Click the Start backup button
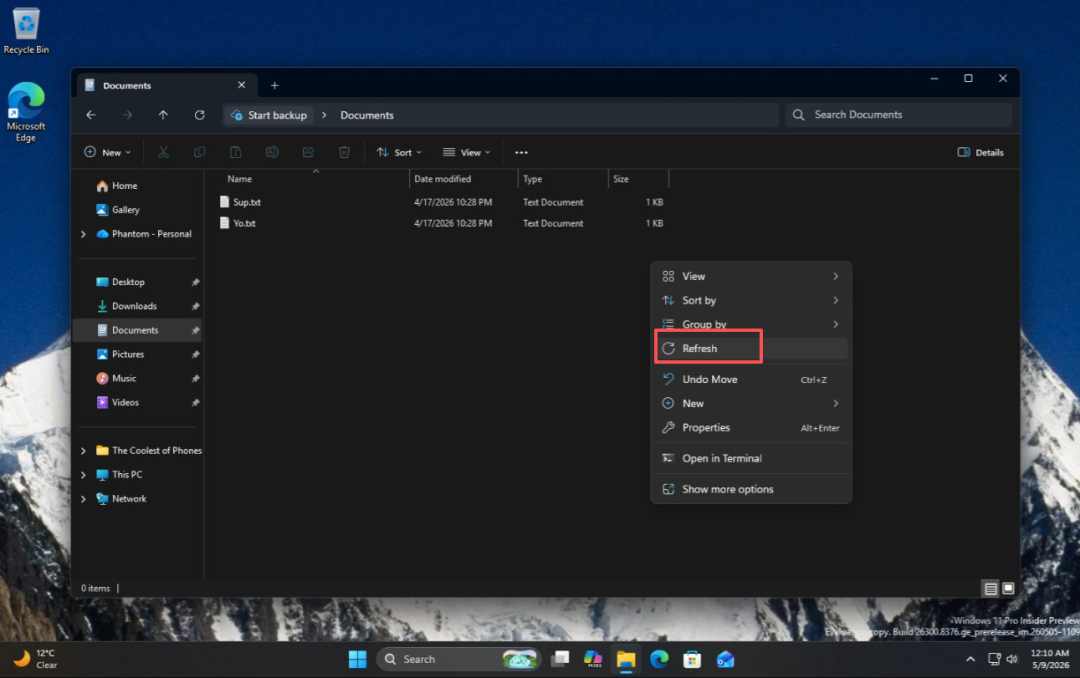Screen dimensions: 1080x678 (269, 115)
